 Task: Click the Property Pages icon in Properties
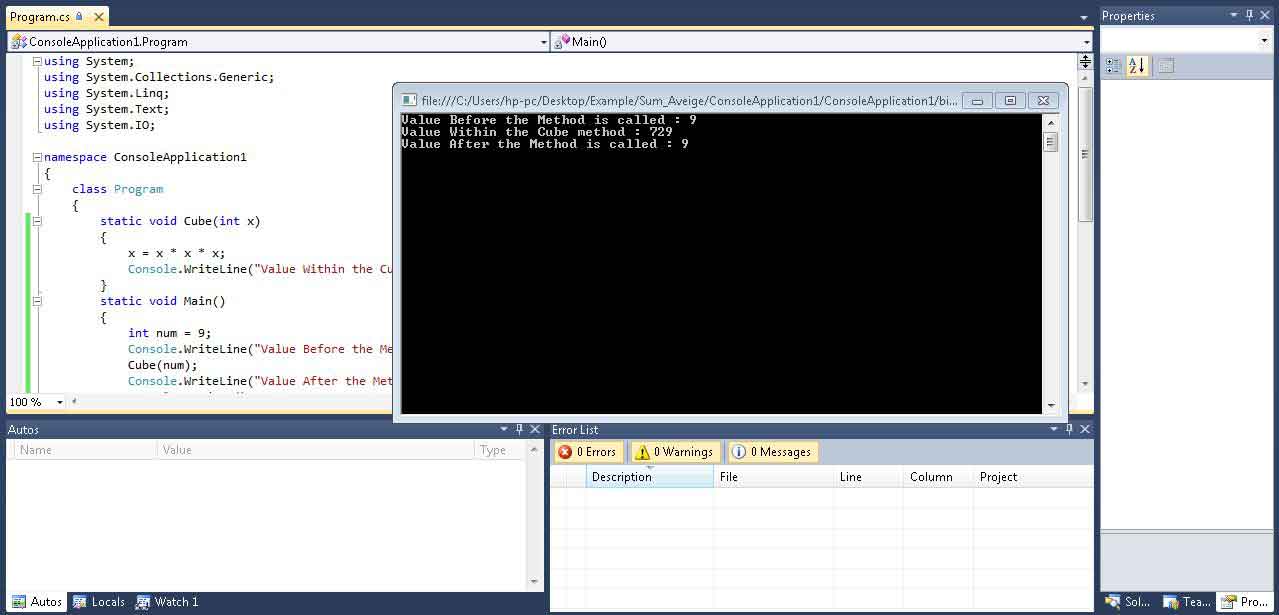pyautogui.click(x=1165, y=66)
